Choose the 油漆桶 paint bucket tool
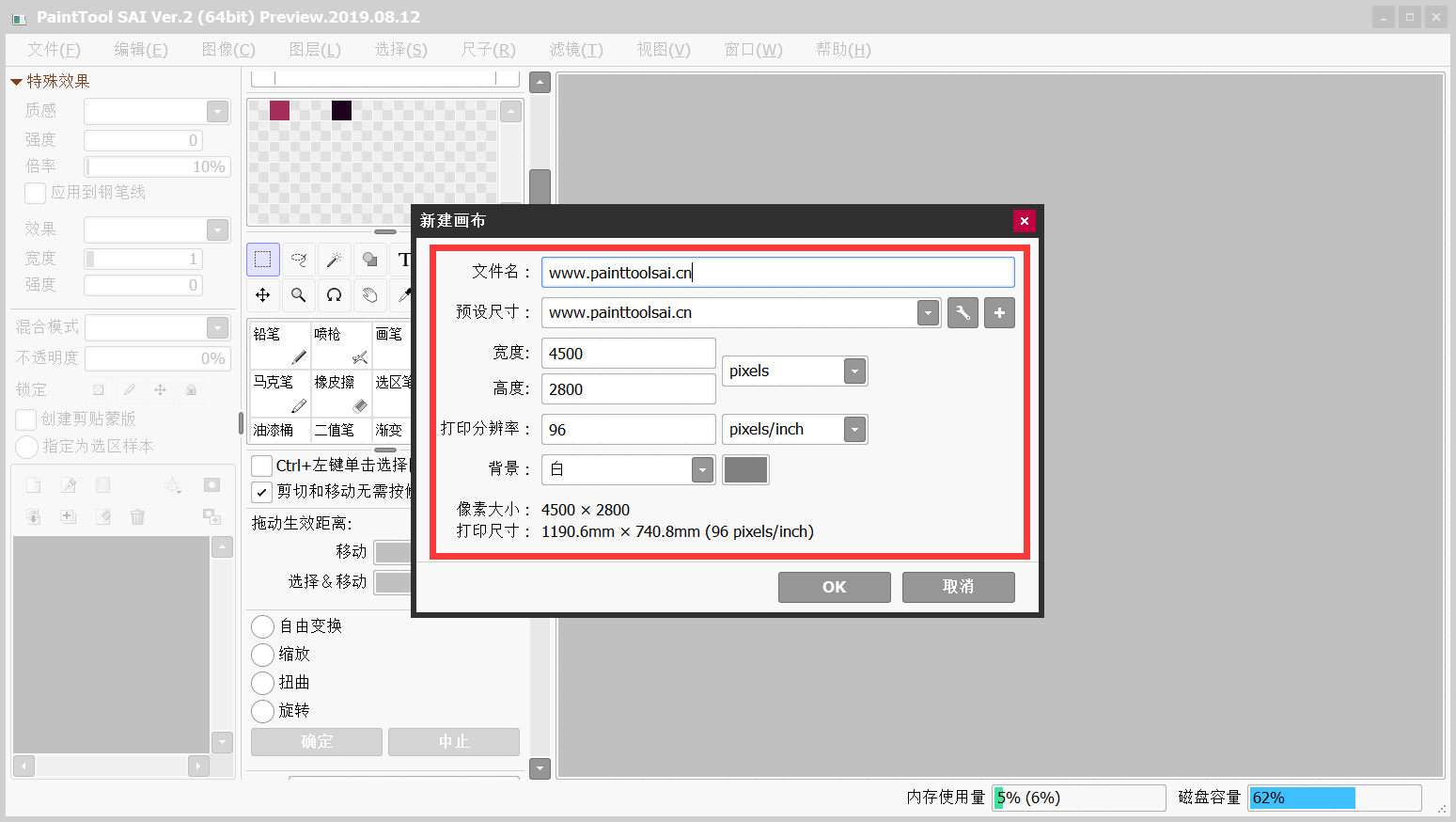This screenshot has height=822, width=1456. [280, 430]
